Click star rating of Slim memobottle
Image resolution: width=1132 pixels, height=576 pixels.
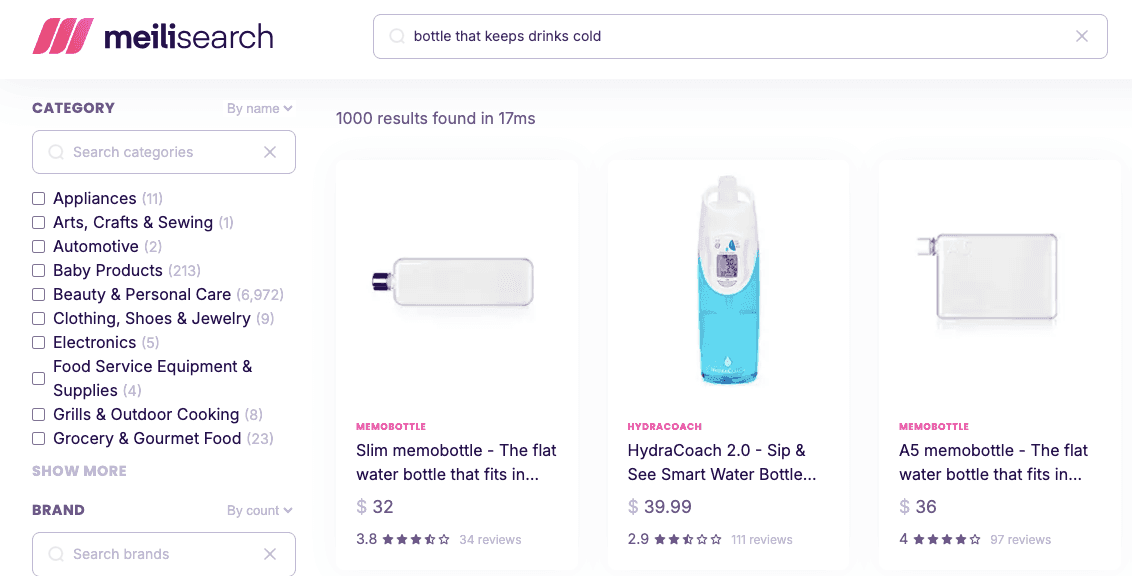(x=416, y=539)
